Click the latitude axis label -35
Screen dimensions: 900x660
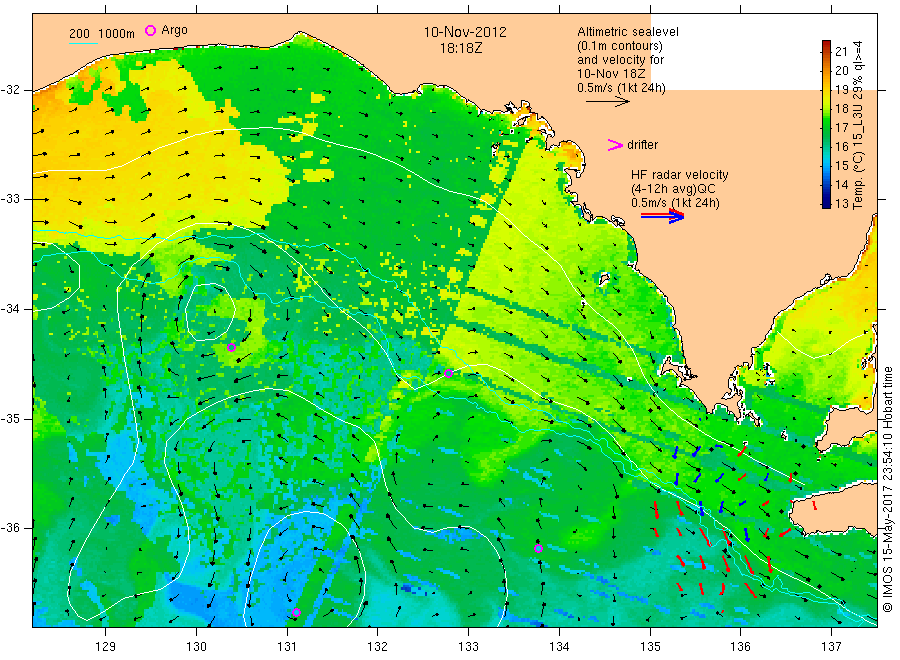[x=10, y=418]
